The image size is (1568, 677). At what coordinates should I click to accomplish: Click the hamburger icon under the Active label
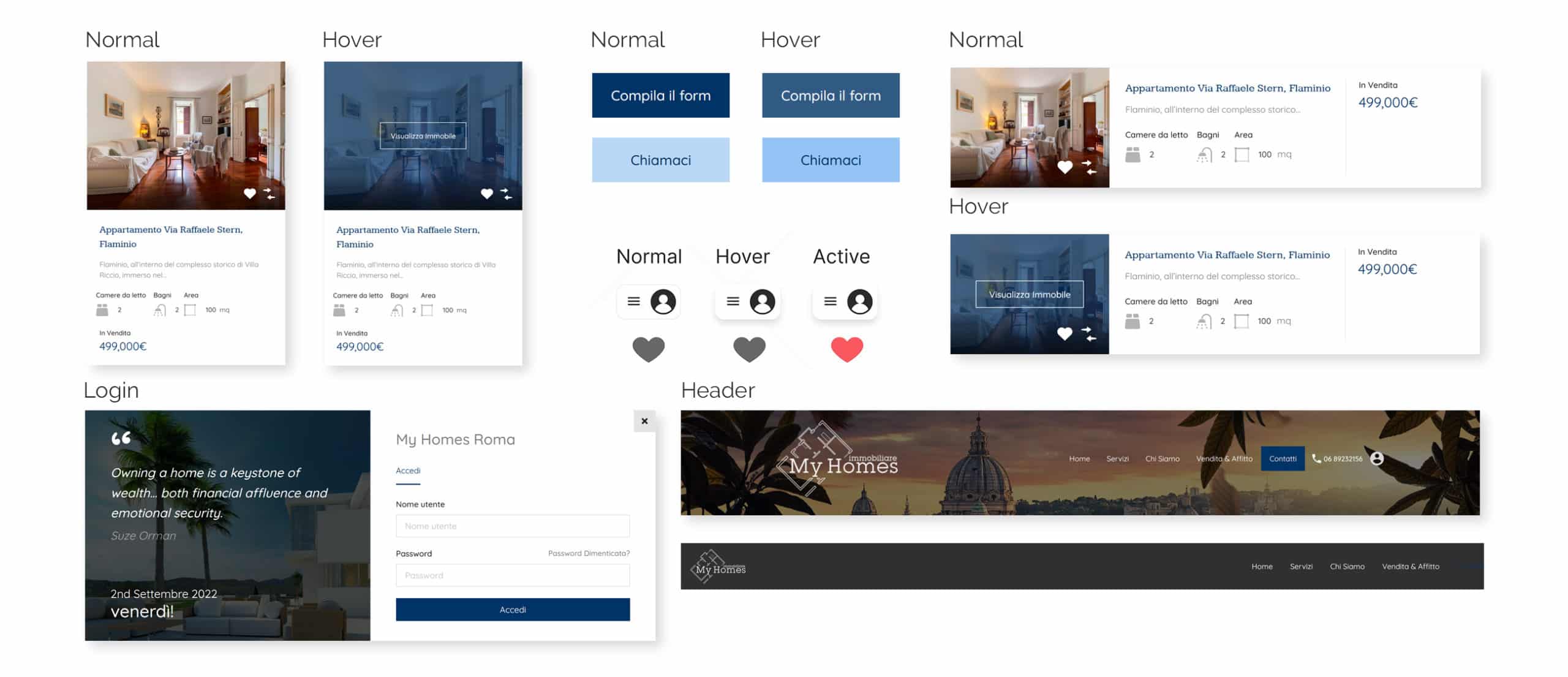pos(831,301)
